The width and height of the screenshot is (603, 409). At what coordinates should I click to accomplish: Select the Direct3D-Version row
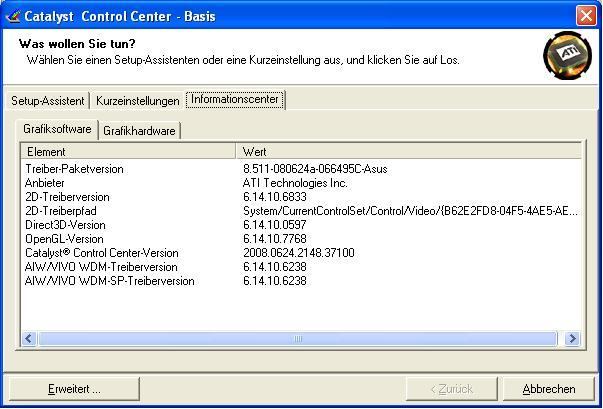(x=302, y=225)
